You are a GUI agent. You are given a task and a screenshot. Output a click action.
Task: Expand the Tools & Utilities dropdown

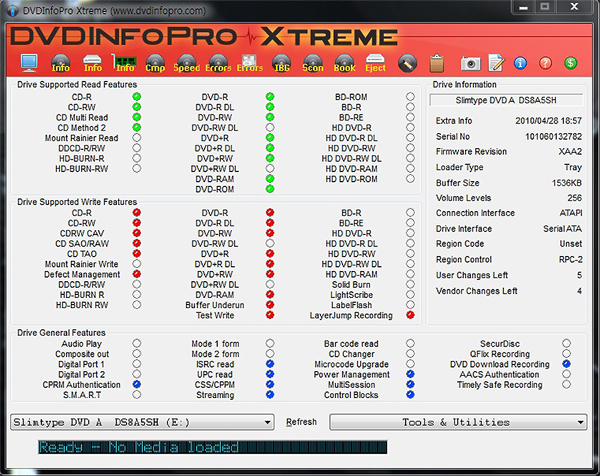[458, 422]
